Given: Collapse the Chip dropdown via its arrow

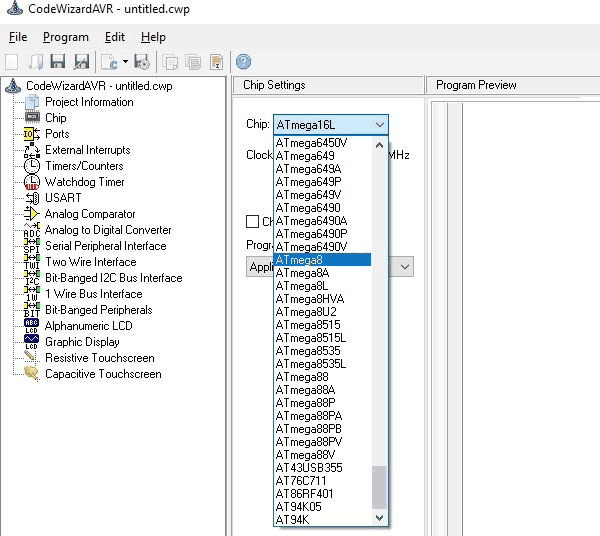Looking at the screenshot, I should tap(379, 125).
